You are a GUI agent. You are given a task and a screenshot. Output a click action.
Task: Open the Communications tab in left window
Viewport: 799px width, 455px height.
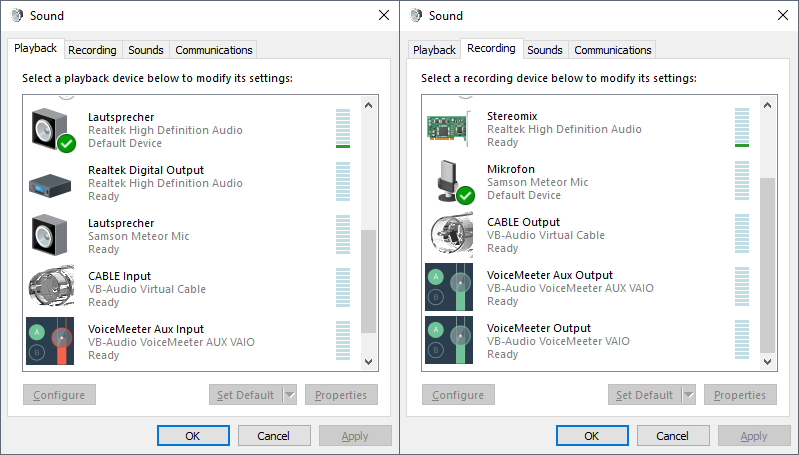[214, 50]
